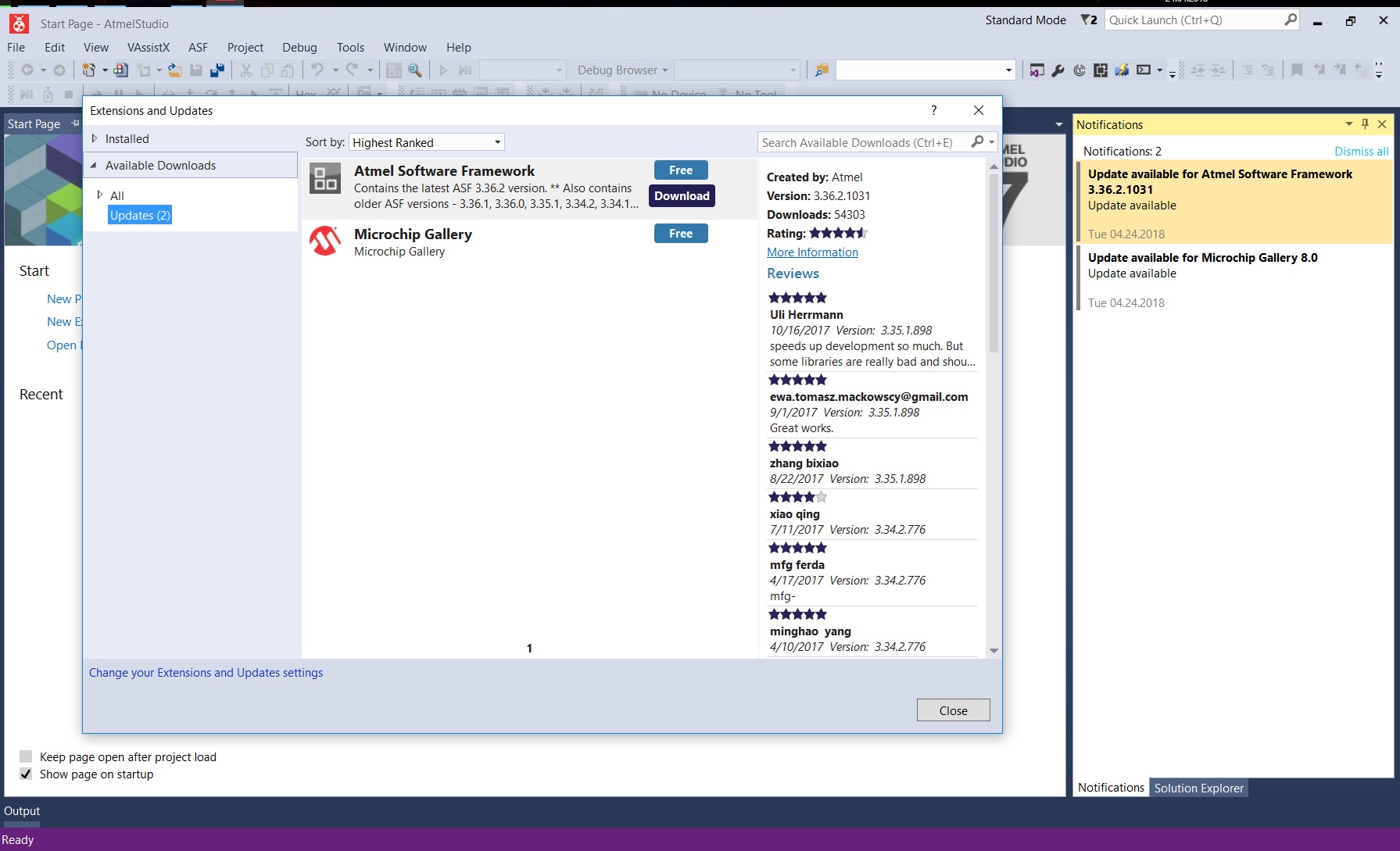The width and height of the screenshot is (1400, 851).
Task: Click the Start Debugging play icon
Action: 443,70
